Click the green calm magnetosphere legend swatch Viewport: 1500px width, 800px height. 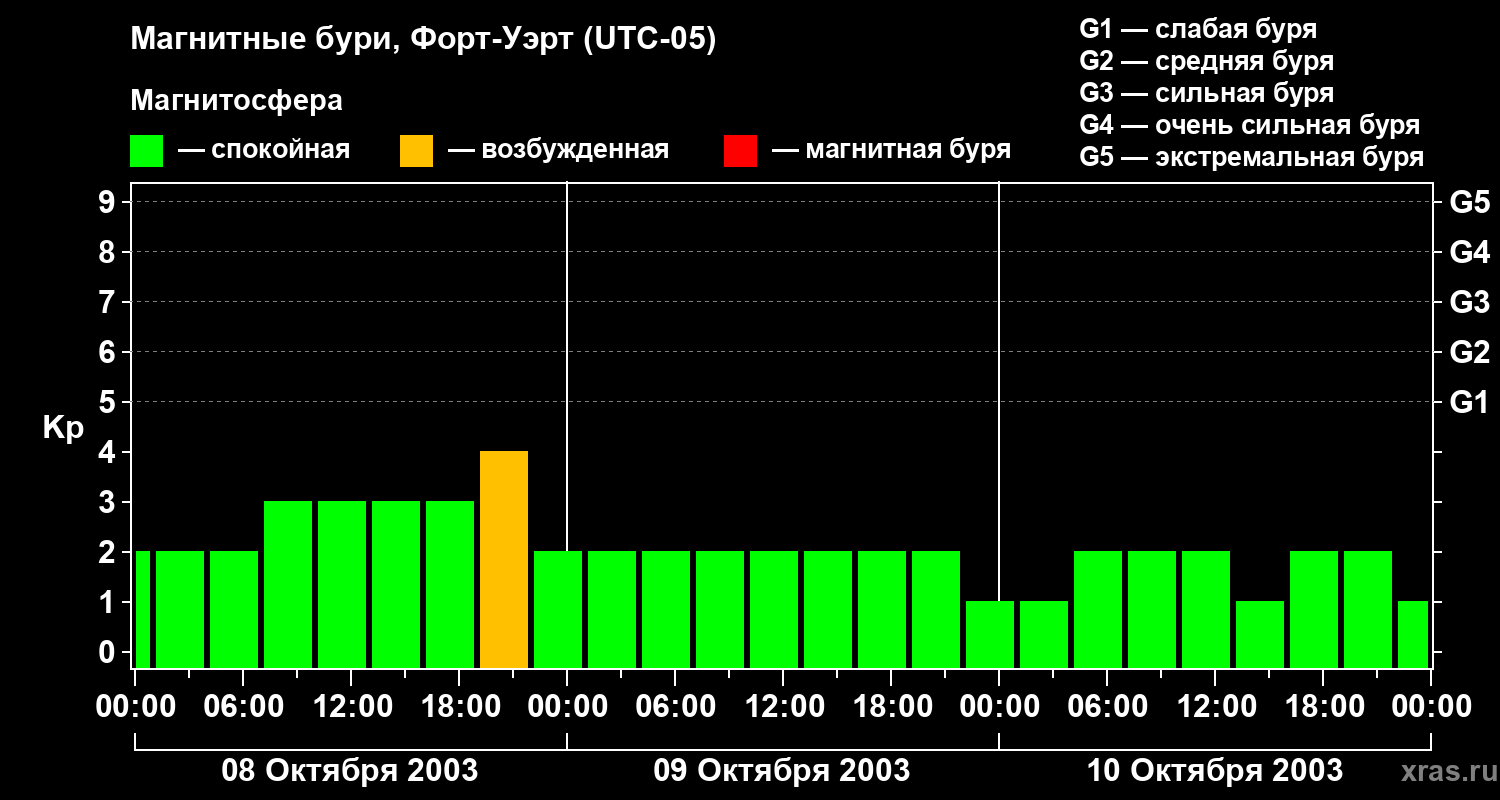pyautogui.click(x=146, y=151)
